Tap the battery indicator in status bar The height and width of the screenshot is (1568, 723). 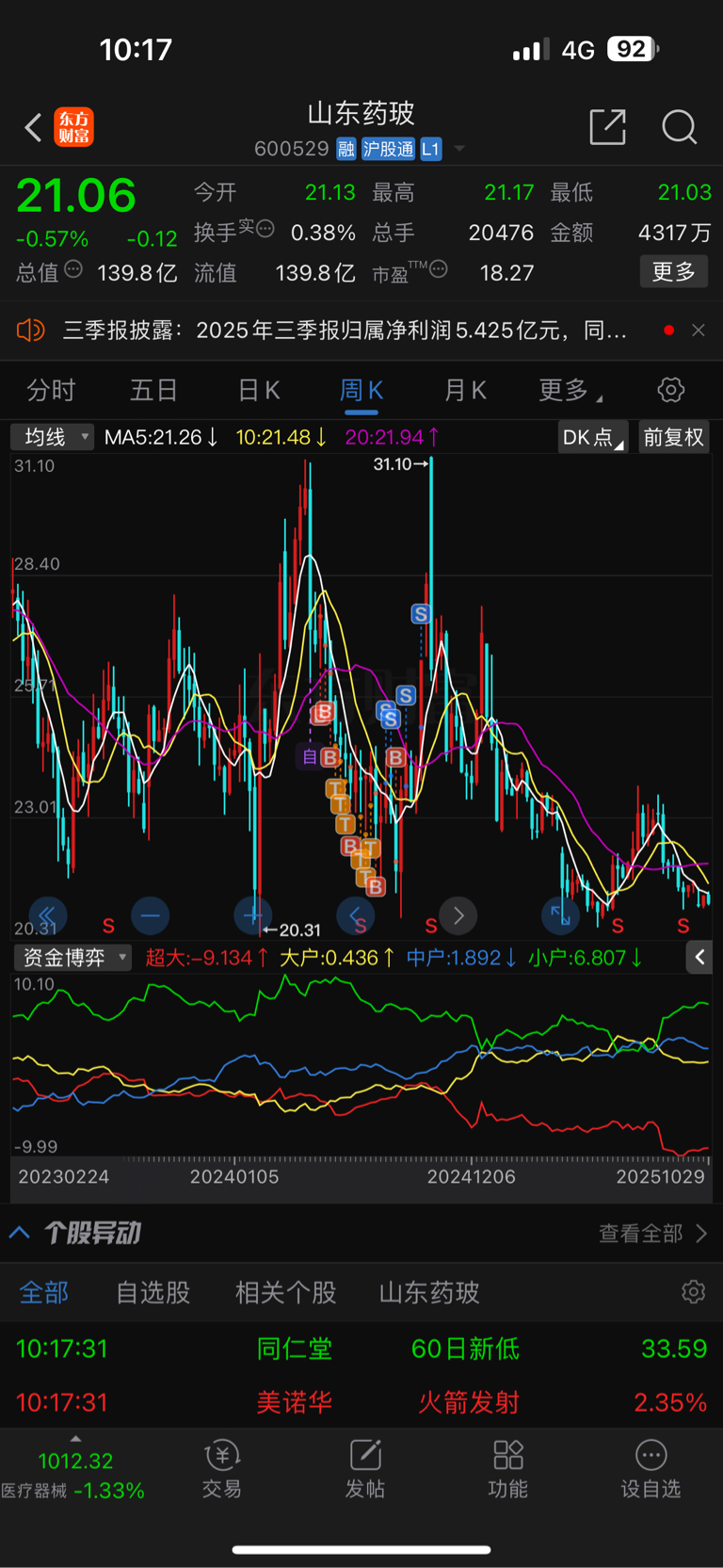coord(633,49)
